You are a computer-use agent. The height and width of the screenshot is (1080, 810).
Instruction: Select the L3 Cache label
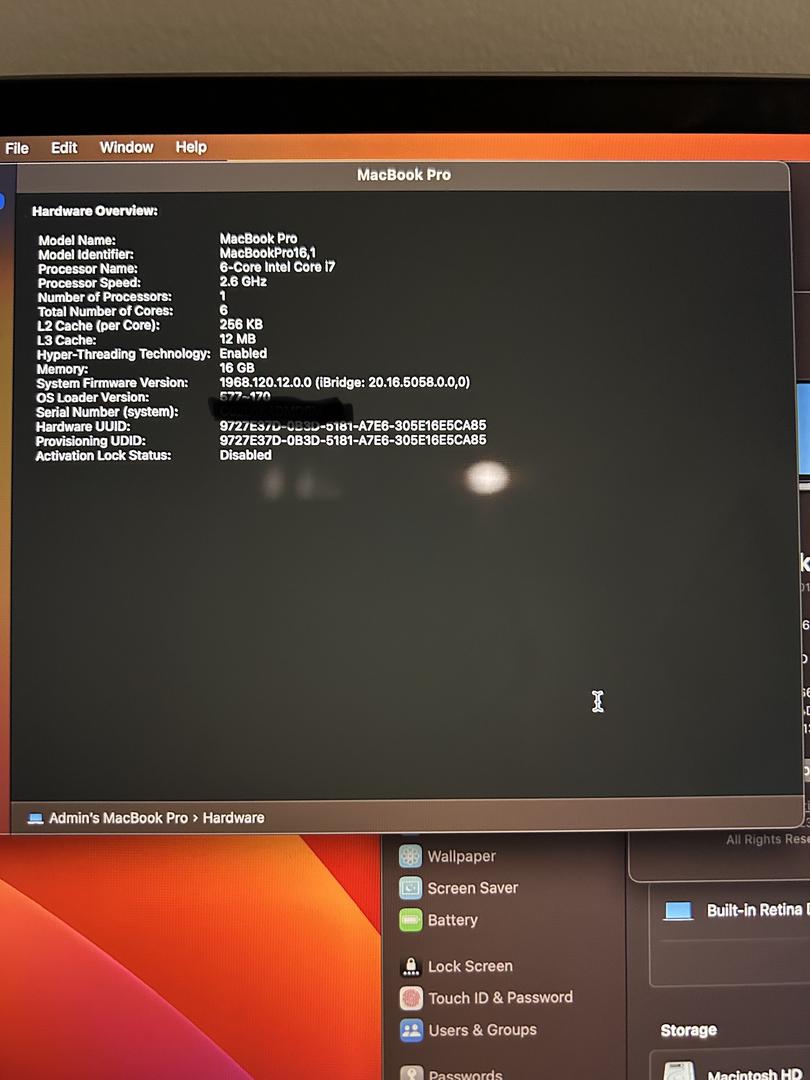click(x=67, y=340)
